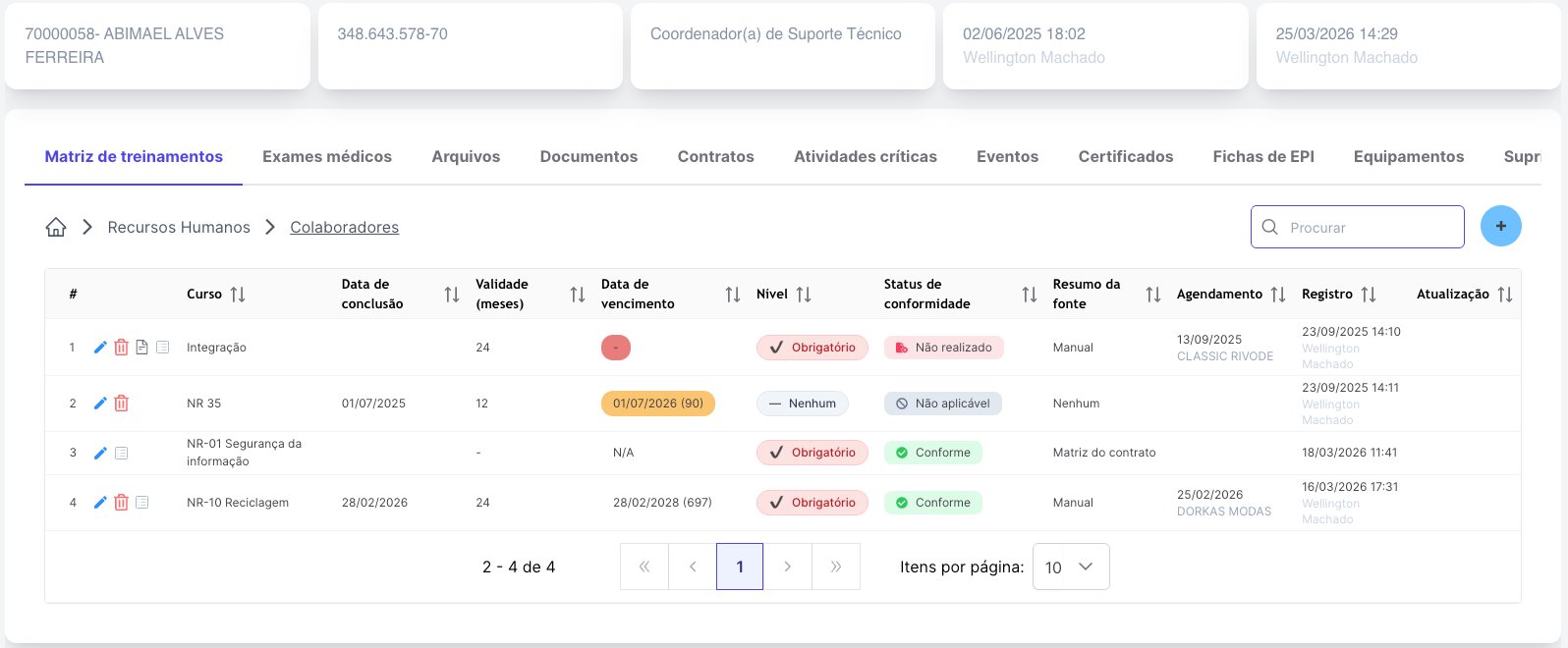1568x648 pixels.
Task: Open the document icon for Integração
Action: tap(141, 348)
